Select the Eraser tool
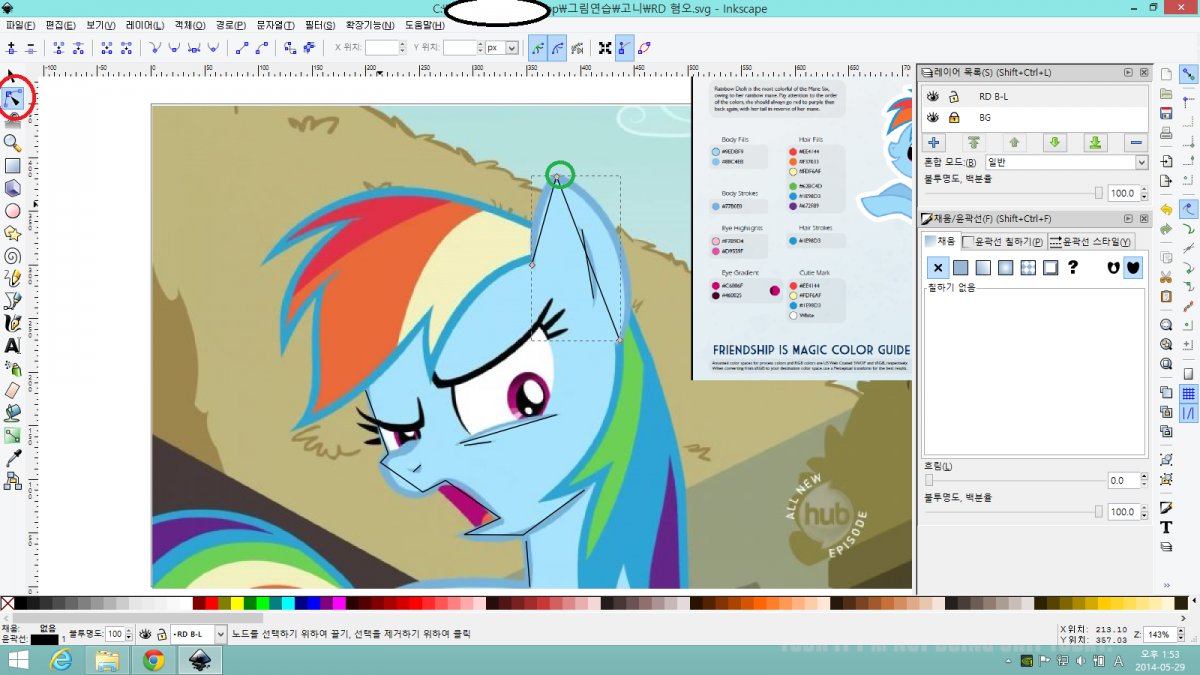This screenshot has height=675, width=1200. pos(13,390)
